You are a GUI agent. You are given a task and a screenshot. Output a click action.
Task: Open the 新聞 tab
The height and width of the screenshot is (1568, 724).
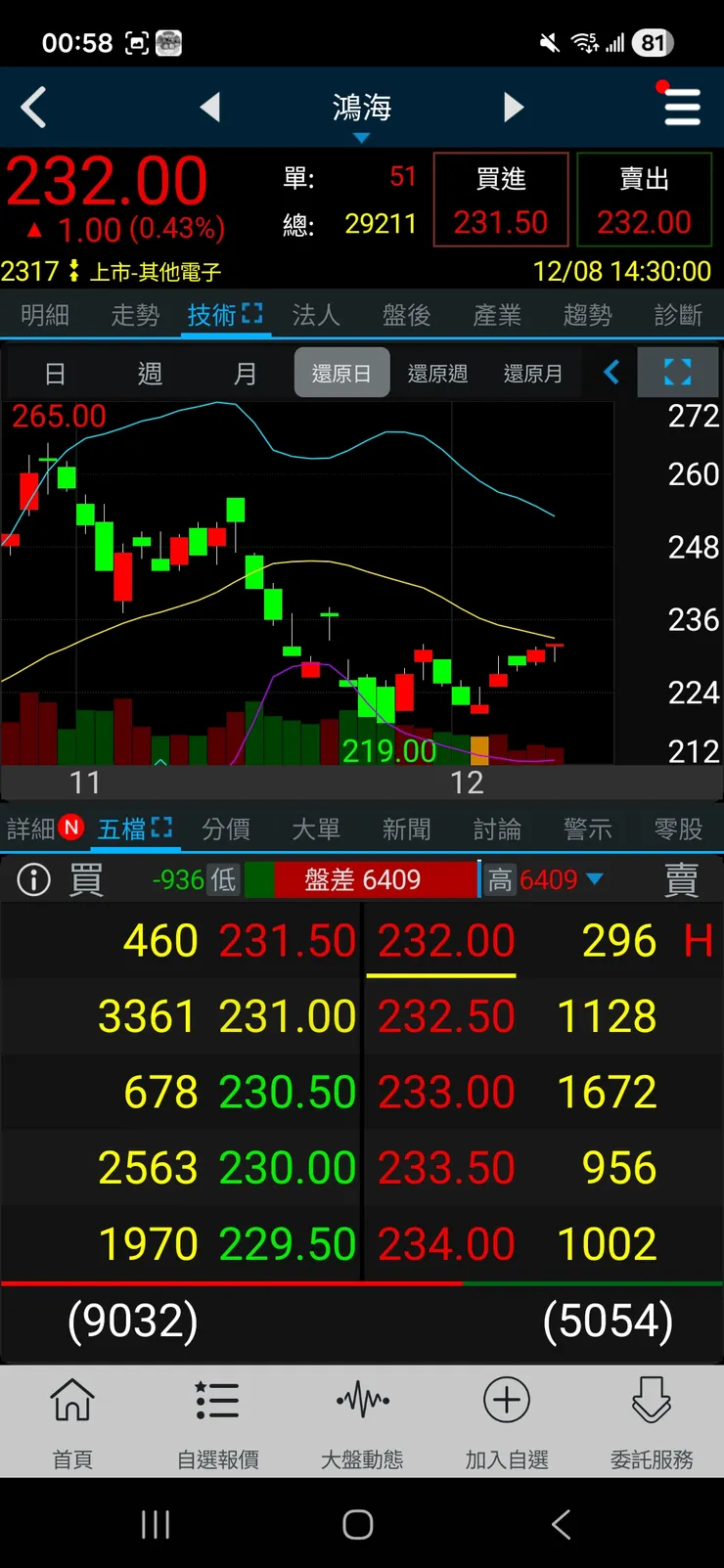pyautogui.click(x=407, y=829)
